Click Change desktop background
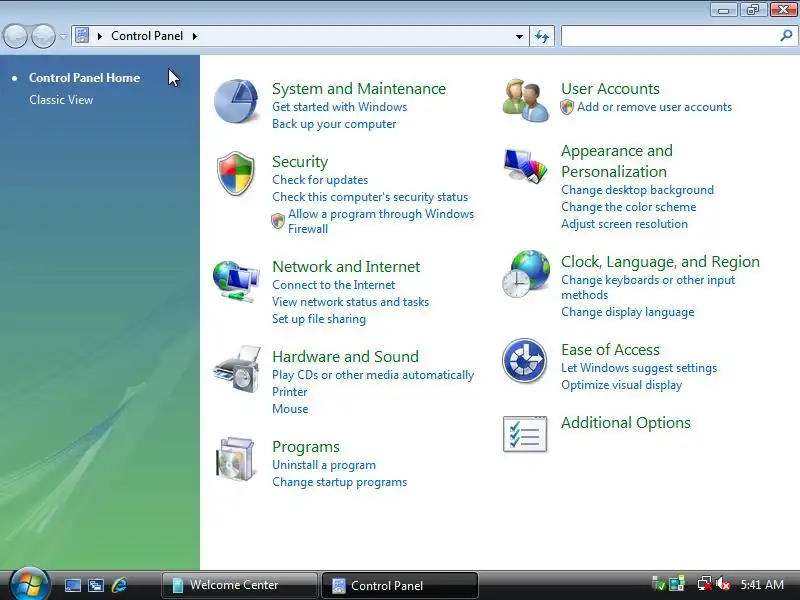 pyautogui.click(x=637, y=190)
